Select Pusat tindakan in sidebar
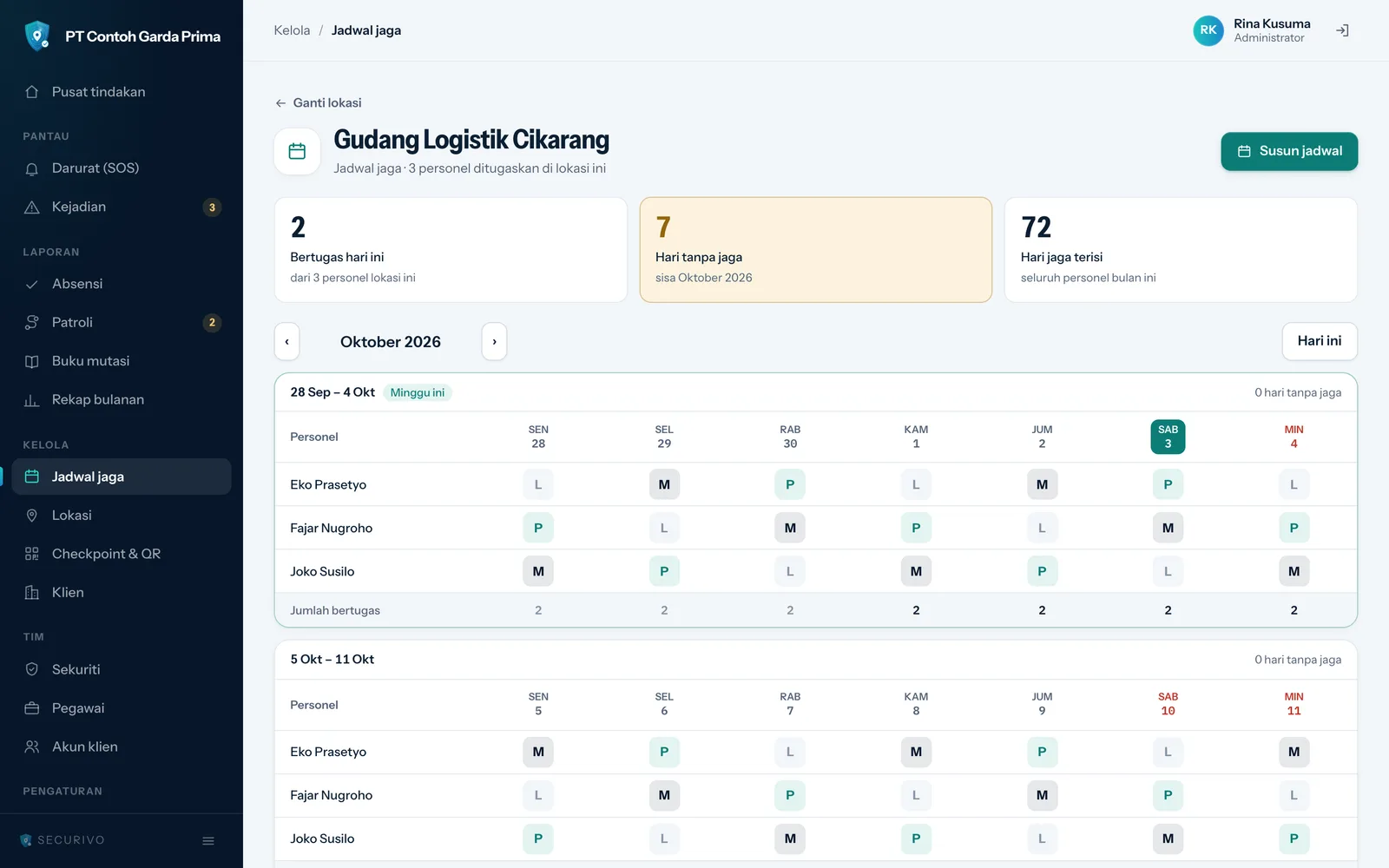Image resolution: width=1389 pixels, height=868 pixels. (x=122, y=92)
